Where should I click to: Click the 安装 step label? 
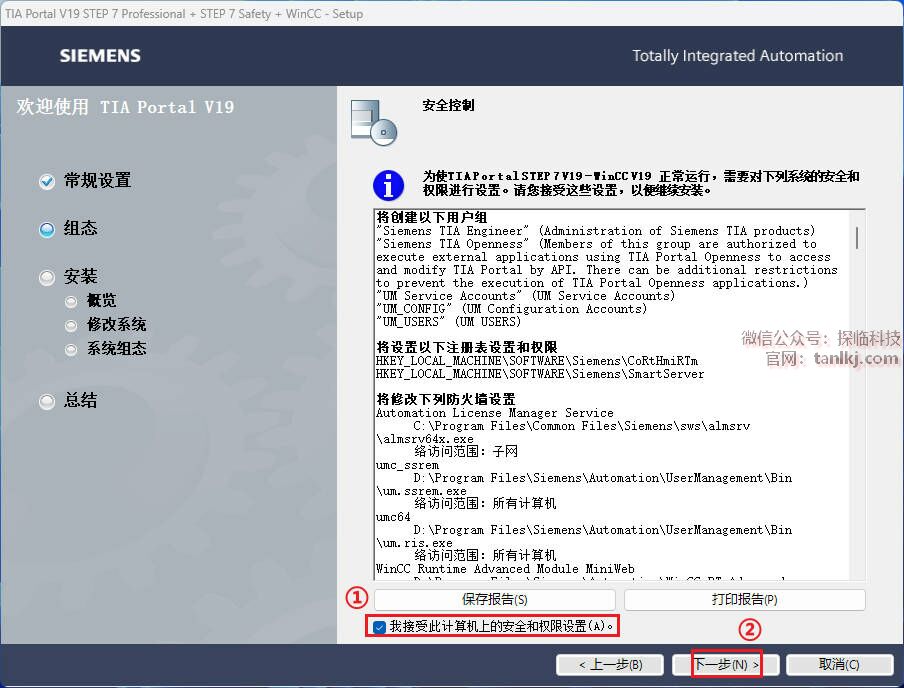point(81,276)
